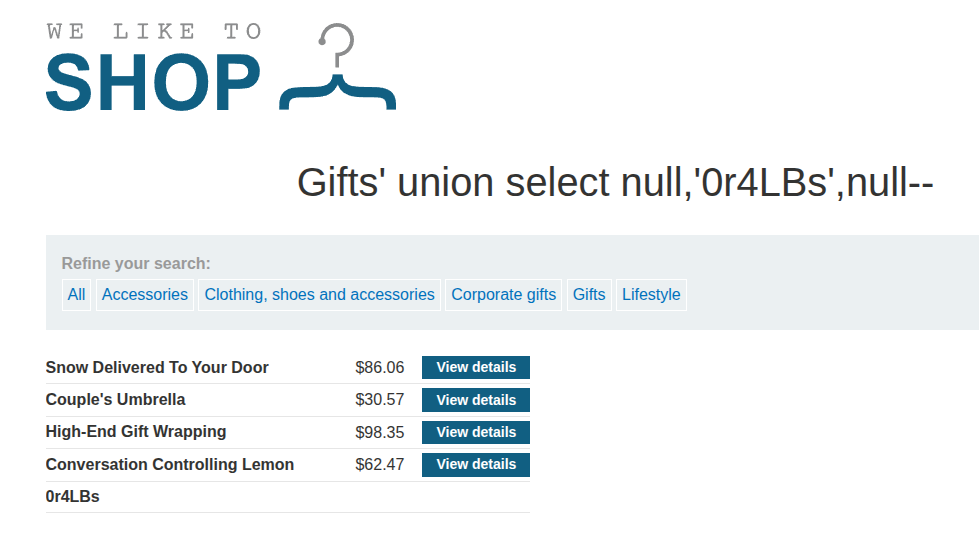979x546 pixels.
Task: Select the All category filter
Action: (x=76, y=294)
